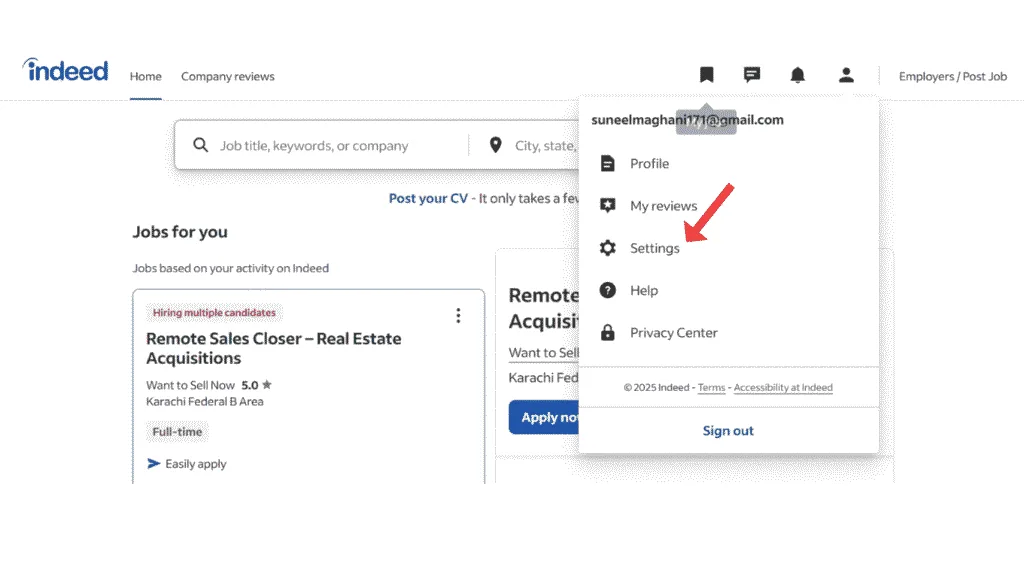The height and width of the screenshot is (576, 1024).
Task: Click the My reviews star icon
Action: [x=607, y=206]
